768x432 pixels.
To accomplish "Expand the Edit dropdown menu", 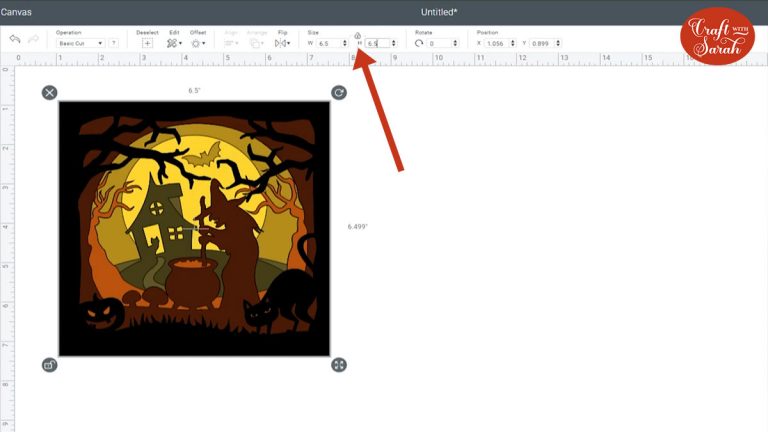I will (x=173, y=44).
